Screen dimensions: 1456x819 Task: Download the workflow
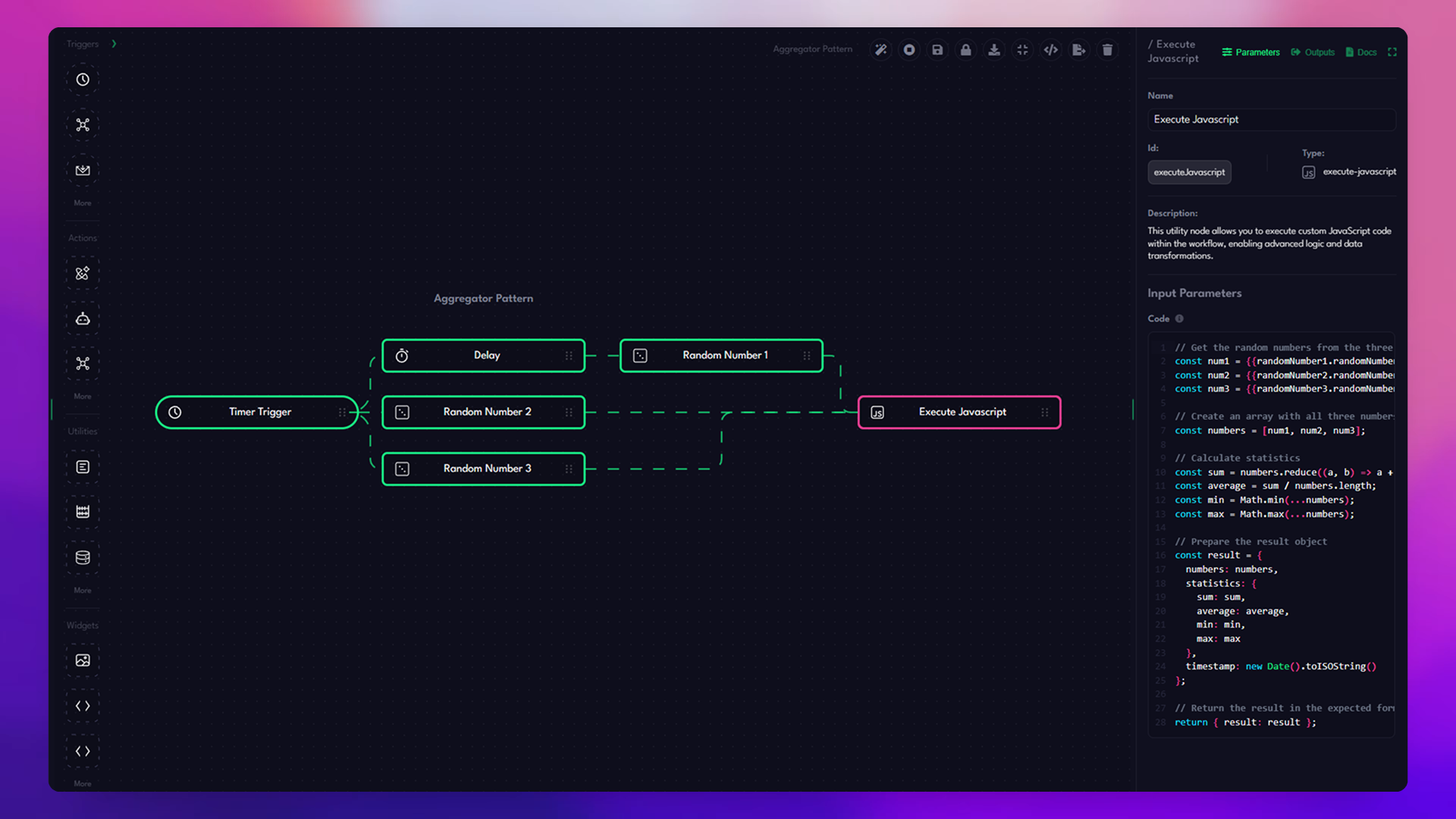pos(994,49)
